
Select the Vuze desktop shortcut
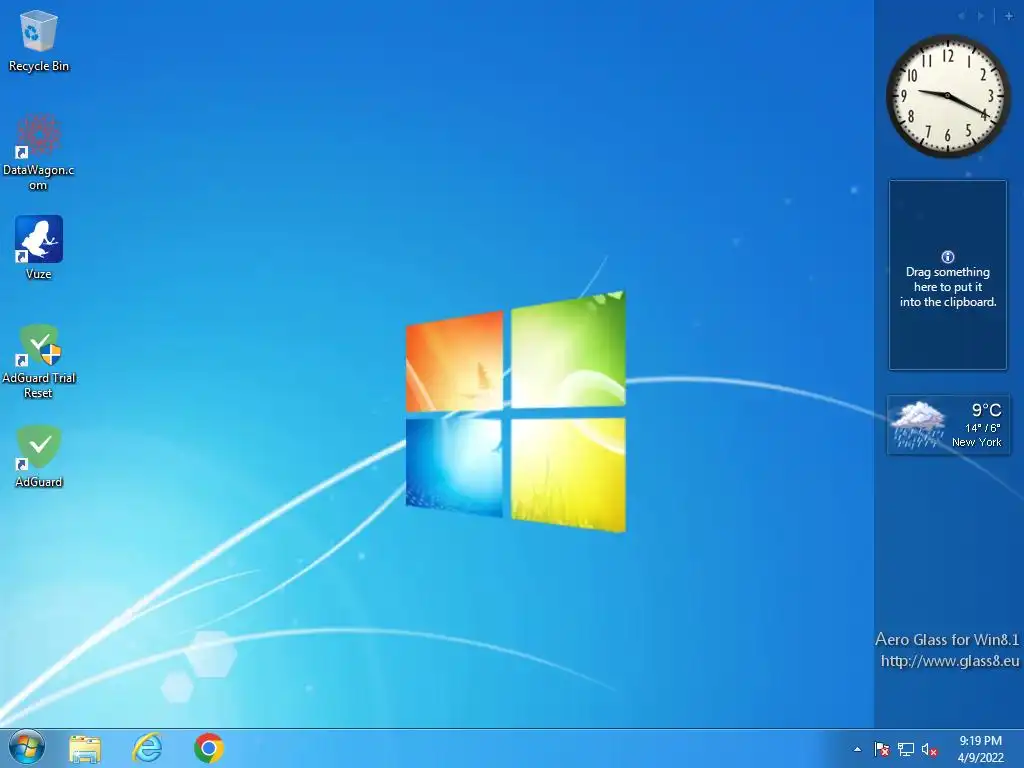pyautogui.click(x=39, y=248)
